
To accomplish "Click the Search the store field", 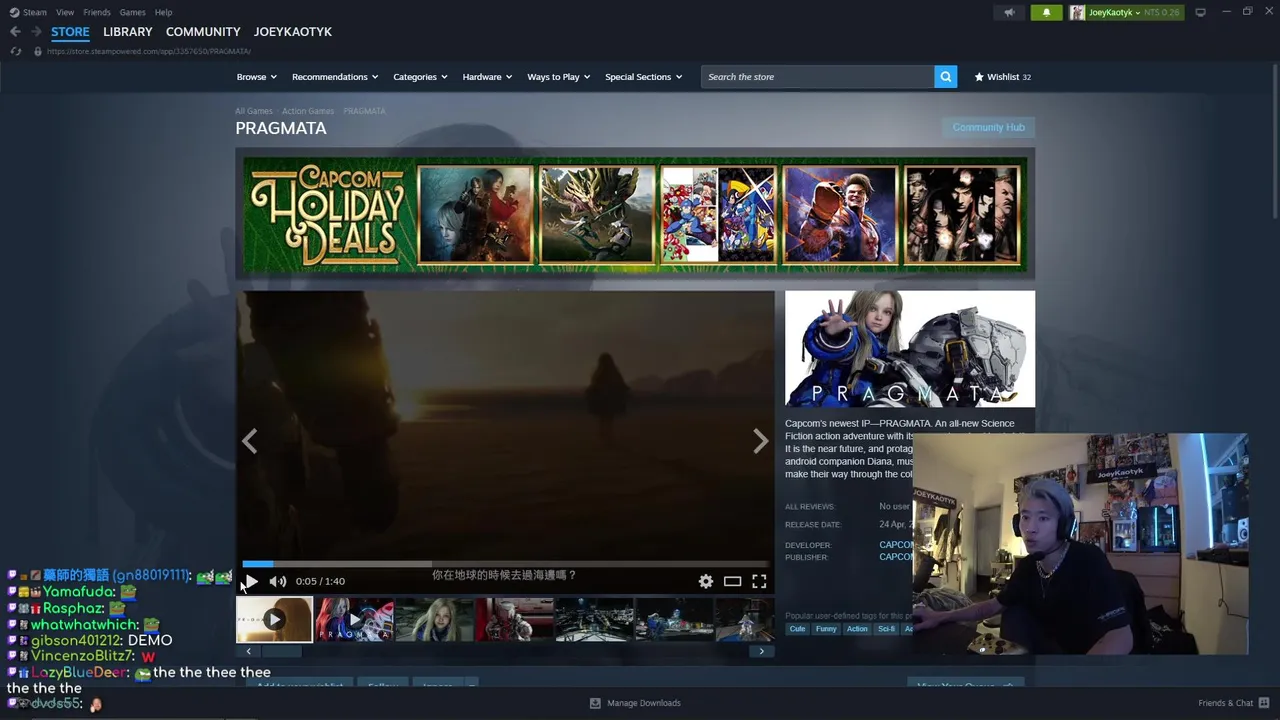I will pyautogui.click(x=817, y=77).
